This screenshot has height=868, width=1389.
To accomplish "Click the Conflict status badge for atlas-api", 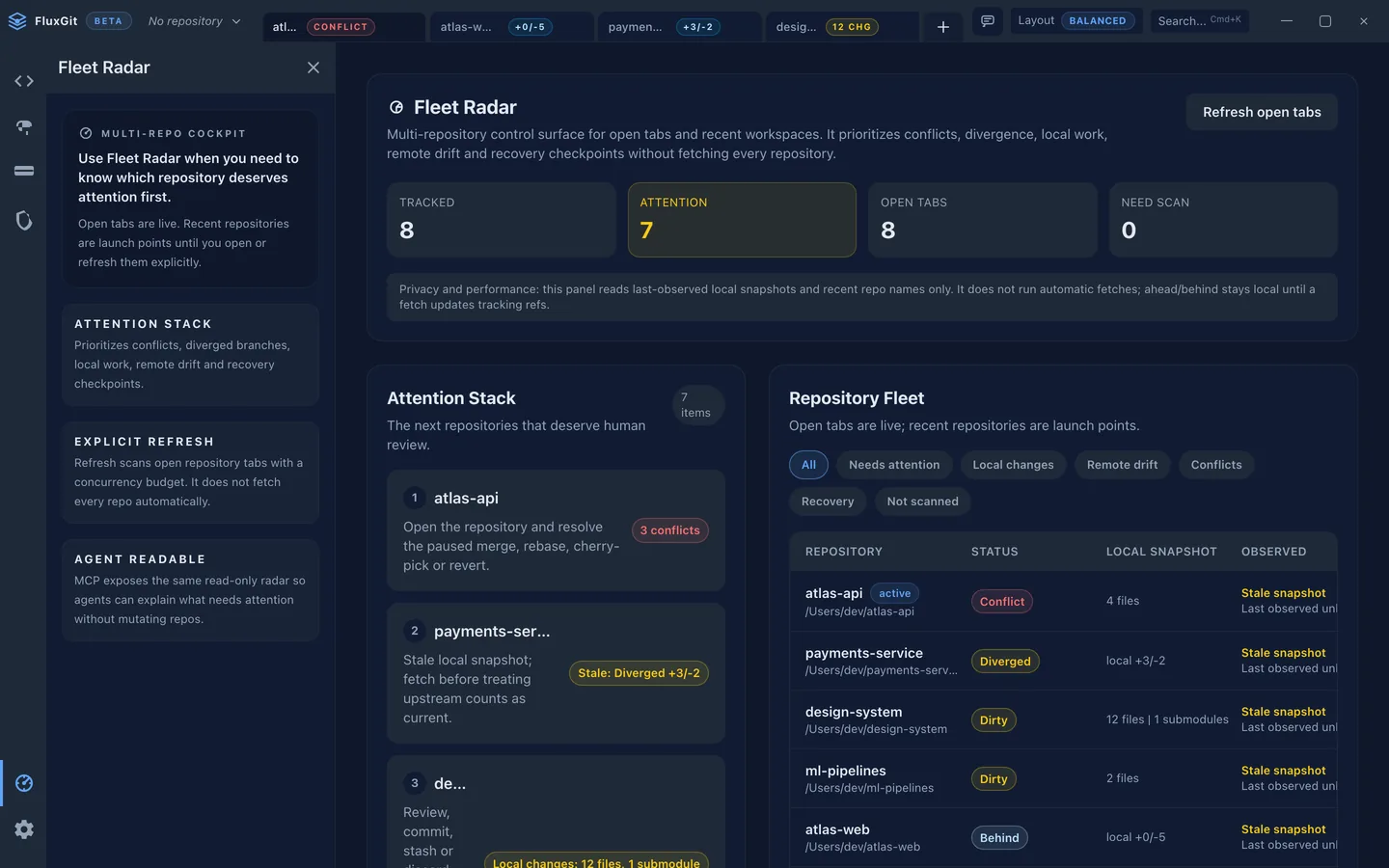I will 1002,602.
